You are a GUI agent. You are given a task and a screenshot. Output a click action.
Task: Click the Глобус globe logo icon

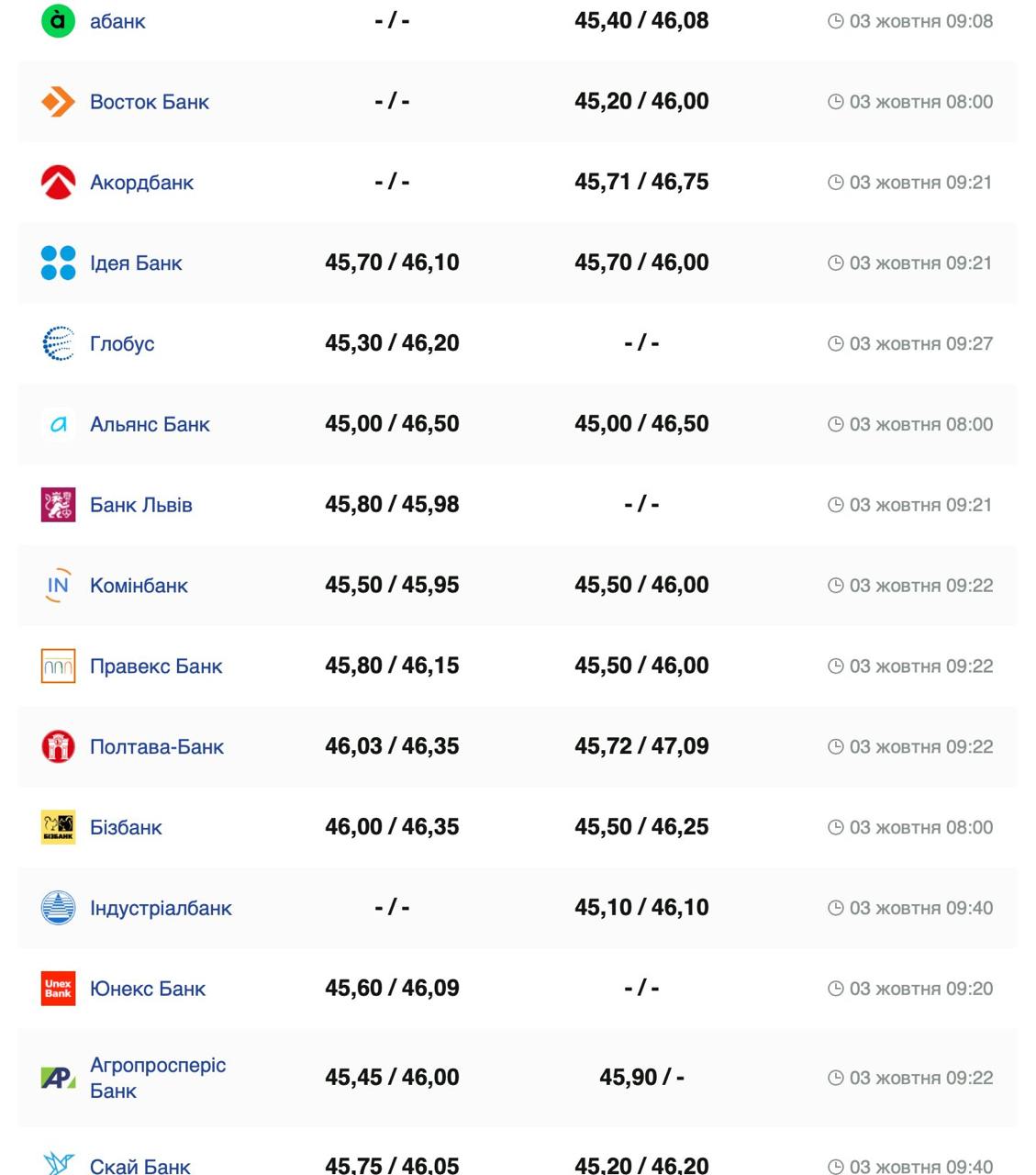58,343
